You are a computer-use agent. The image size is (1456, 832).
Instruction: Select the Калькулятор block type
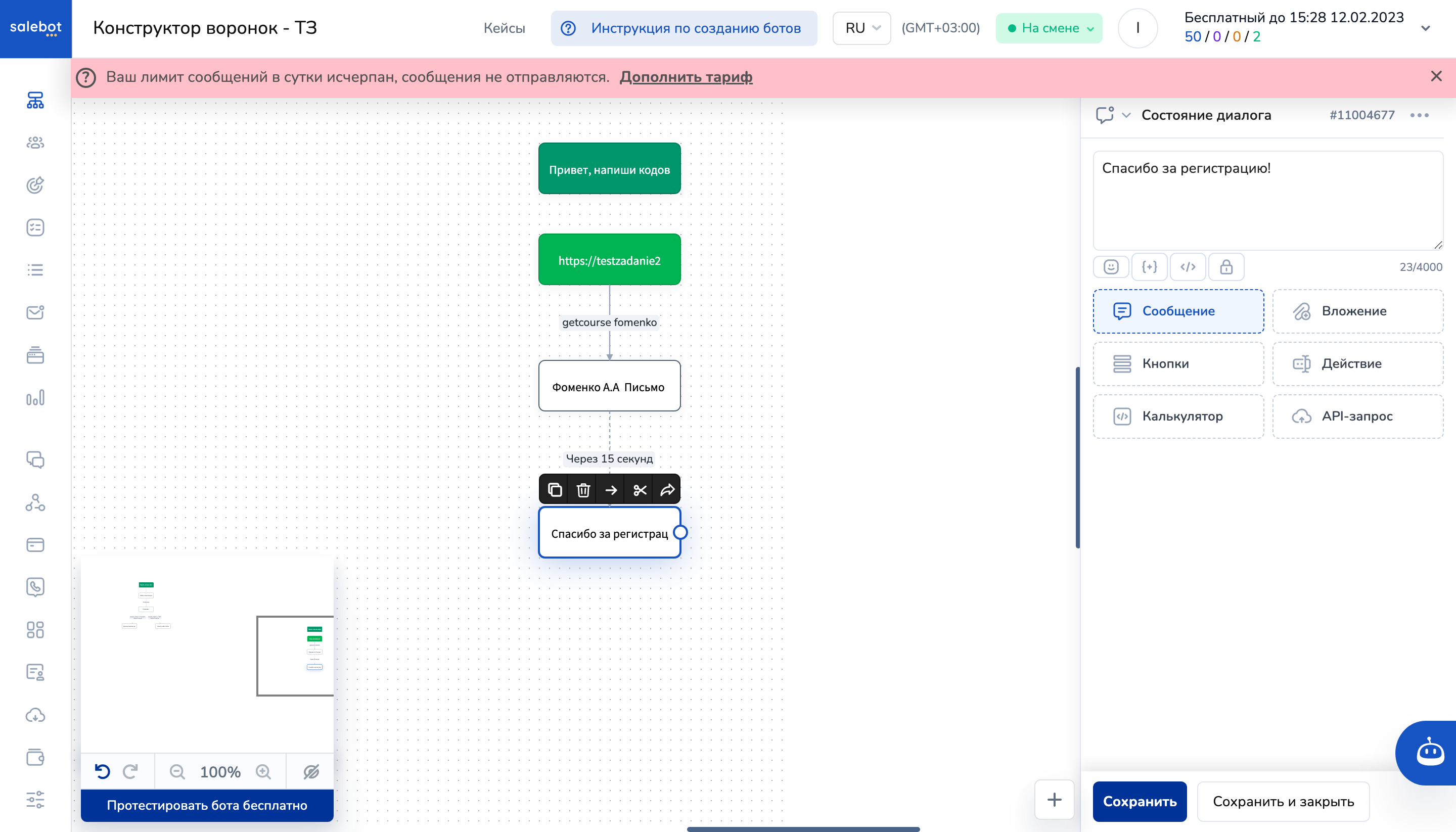(x=1178, y=416)
